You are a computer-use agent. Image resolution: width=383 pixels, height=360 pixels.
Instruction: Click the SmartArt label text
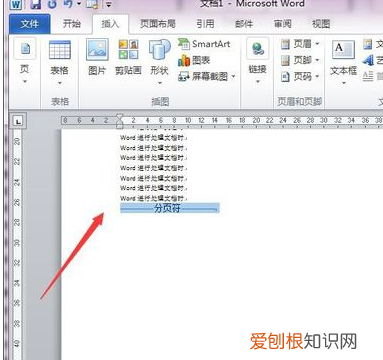pyautogui.click(x=211, y=44)
